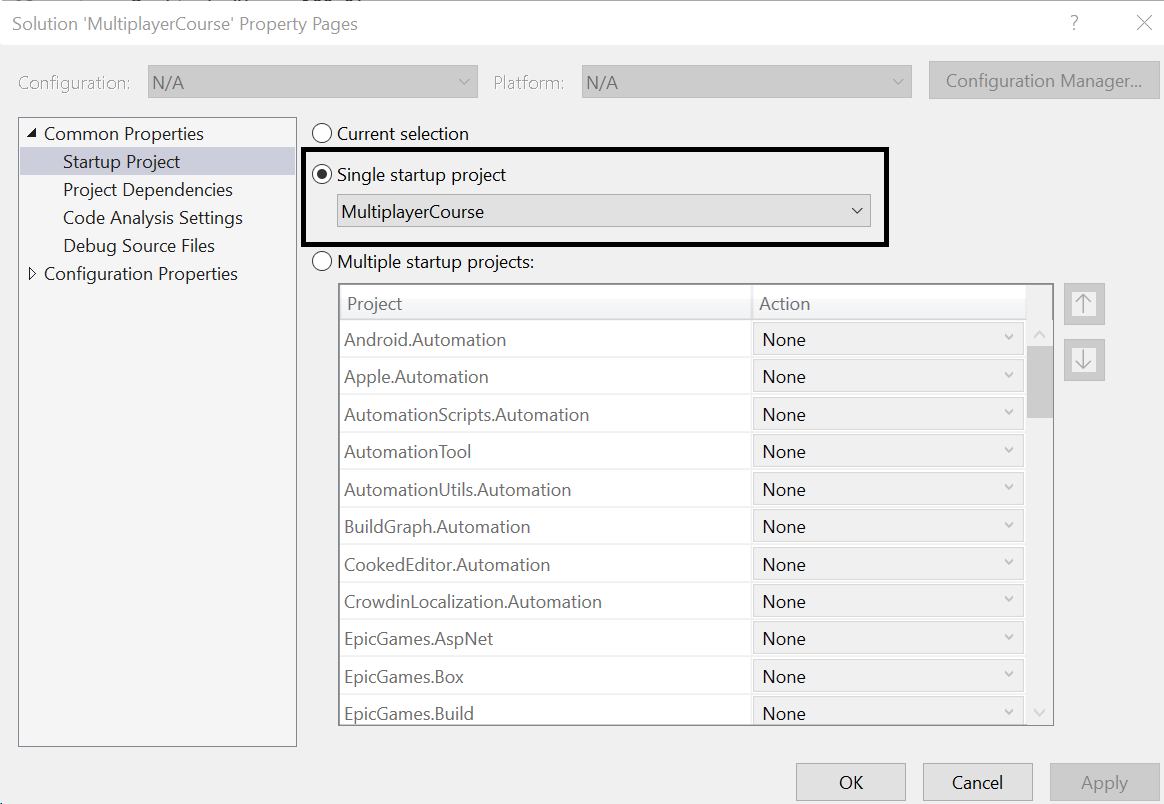Enable Multiple startup projects option

coord(322,262)
